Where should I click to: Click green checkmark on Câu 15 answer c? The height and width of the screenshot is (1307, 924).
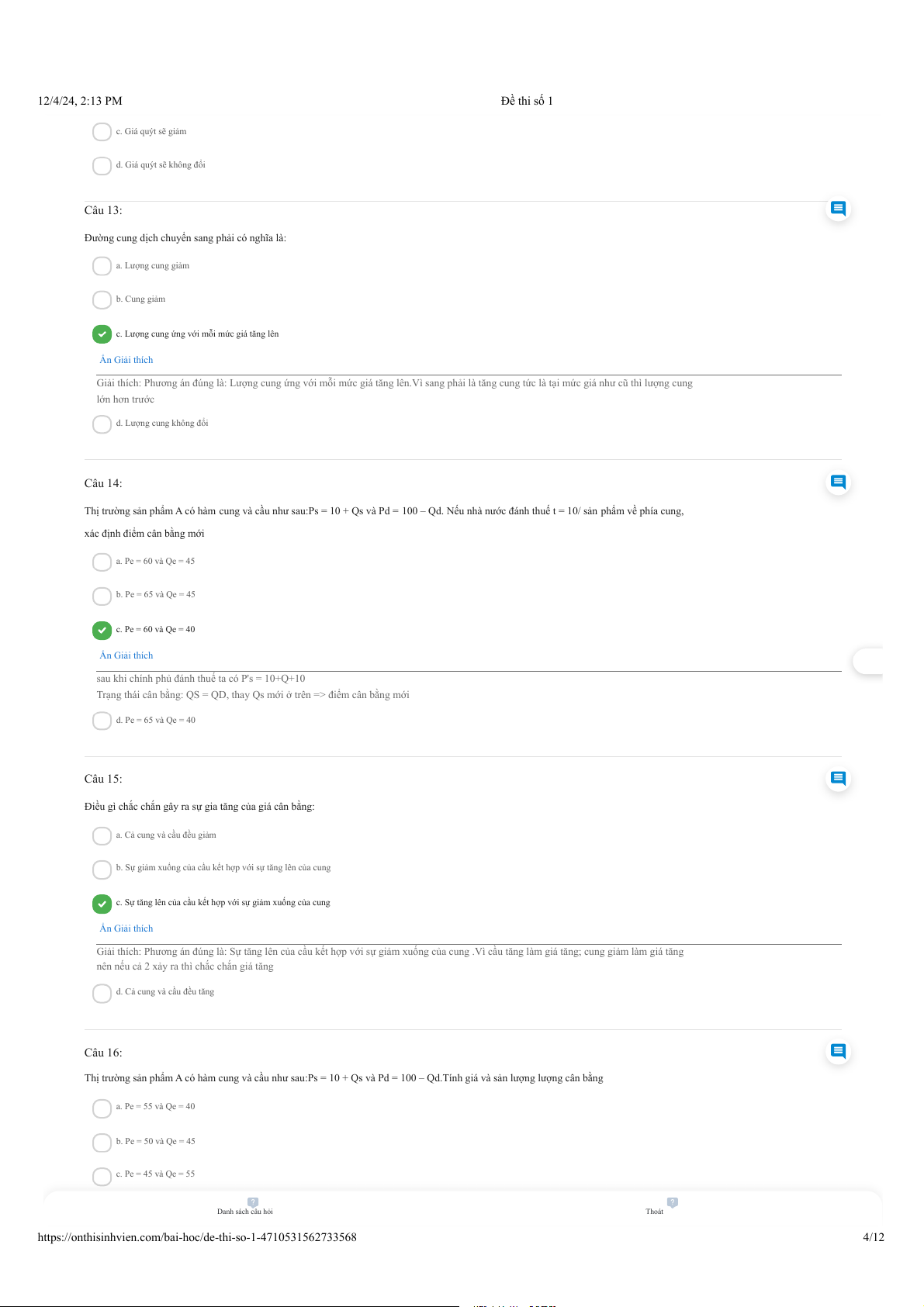click(102, 904)
